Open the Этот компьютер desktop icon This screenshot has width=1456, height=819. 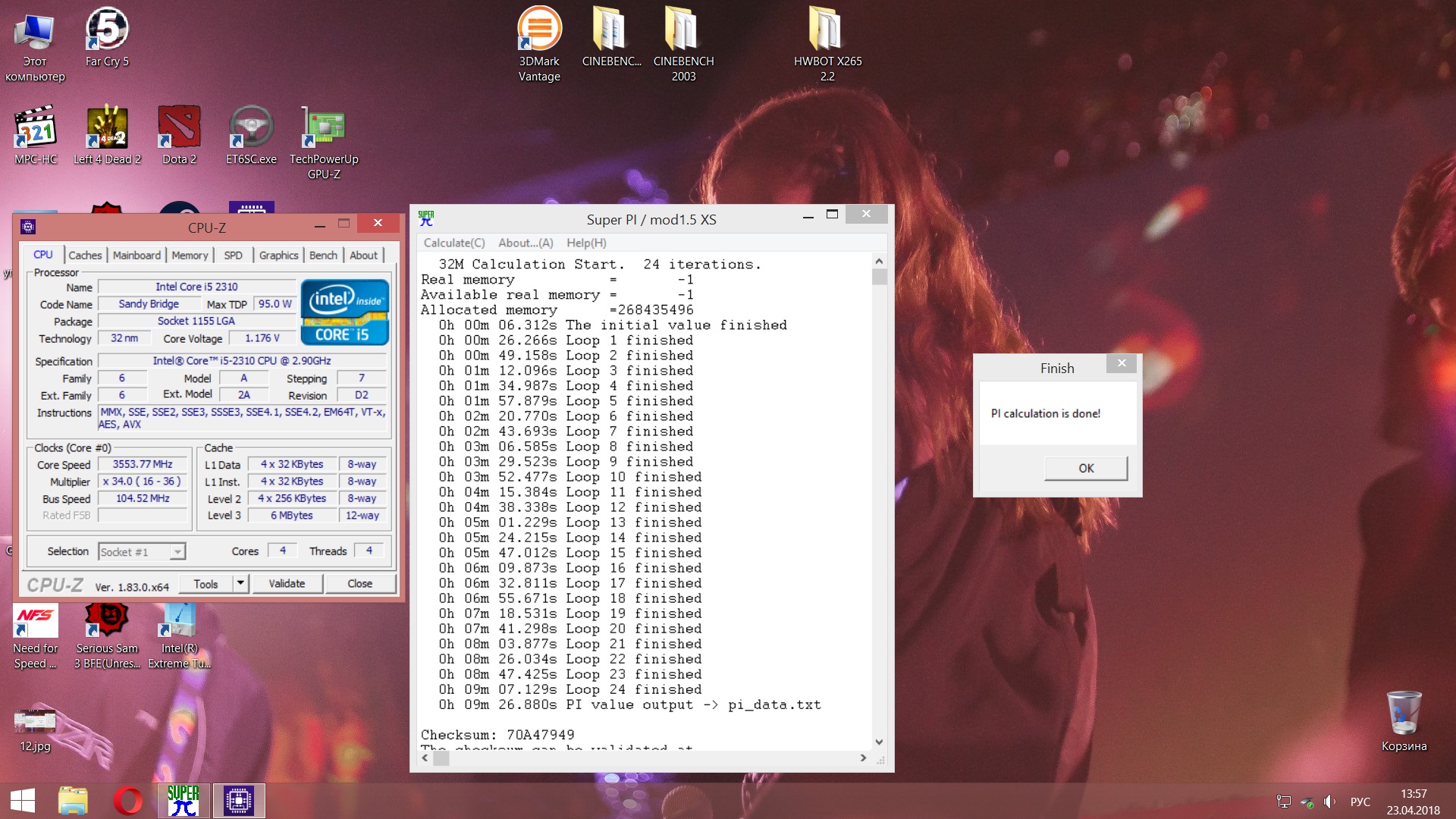point(35,45)
